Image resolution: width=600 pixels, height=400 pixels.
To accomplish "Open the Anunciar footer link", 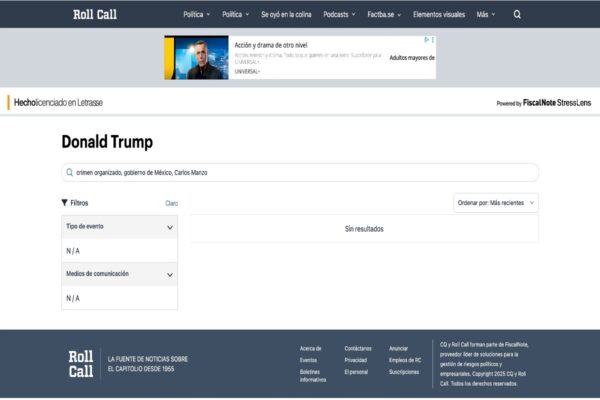I will coord(398,349).
